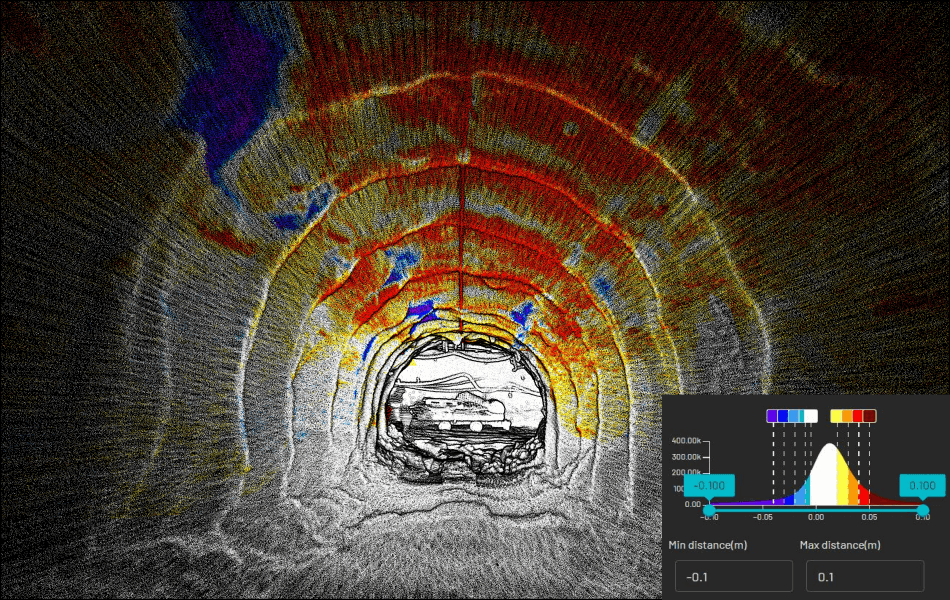This screenshot has width=950, height=600.
Task: Select the dark purple color swatch
Action: coord(772,415)
